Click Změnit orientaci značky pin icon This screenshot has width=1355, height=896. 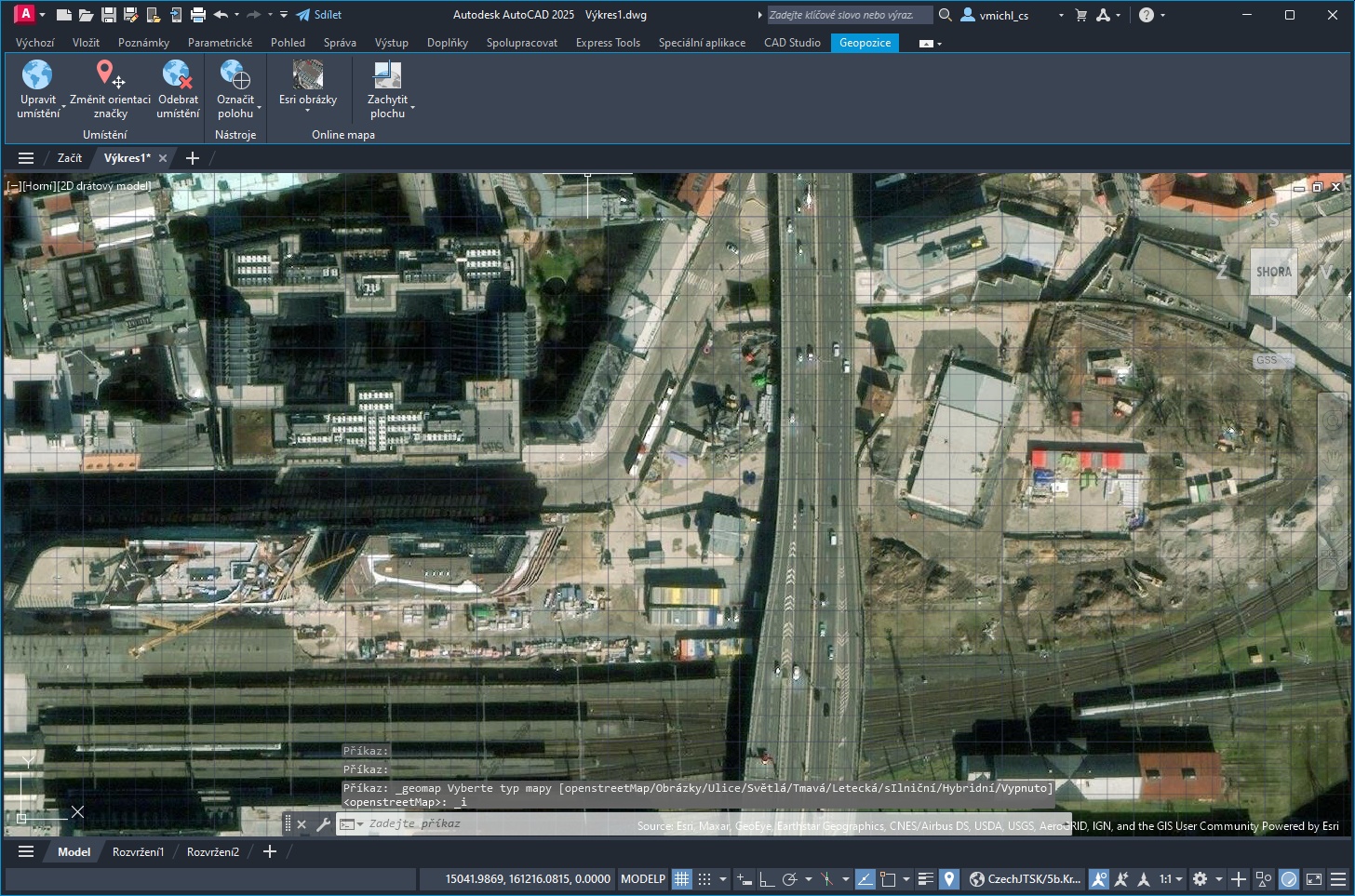[110, 74]
